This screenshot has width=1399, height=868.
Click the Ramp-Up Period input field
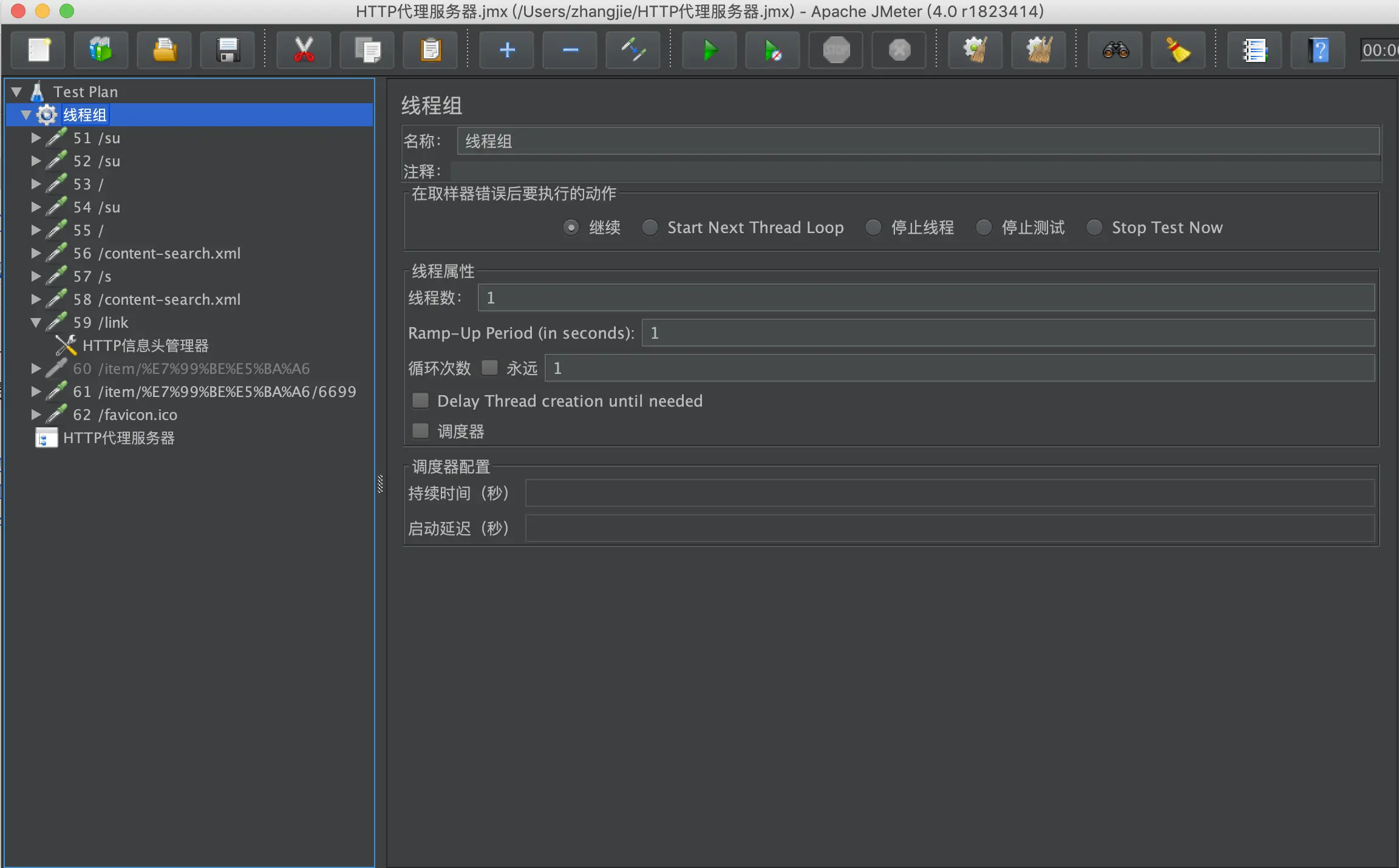click(x=1008, y=333)
